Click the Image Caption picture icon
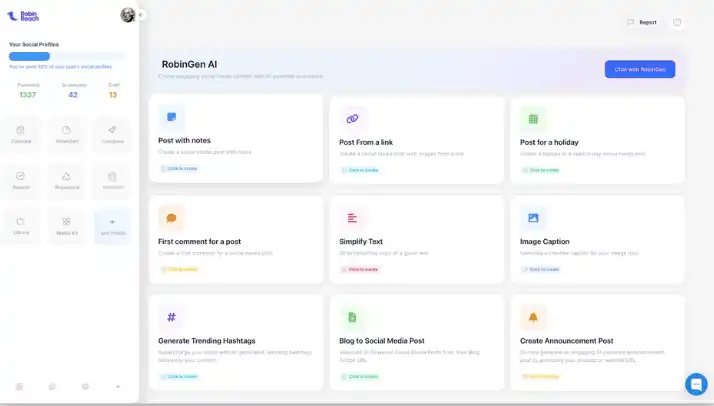The width and height of the screenshot is (714, 406). (533, 218)
